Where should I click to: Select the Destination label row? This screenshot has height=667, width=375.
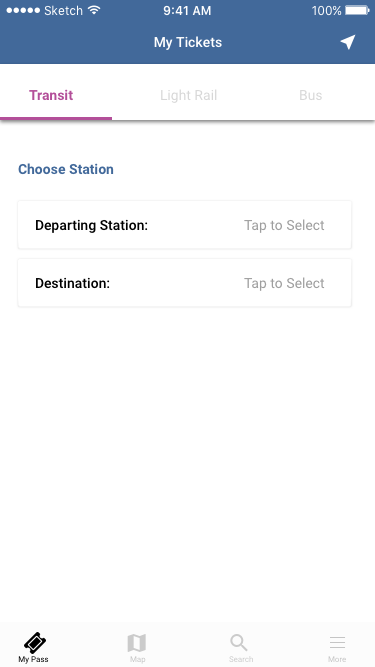coord(185,283)
